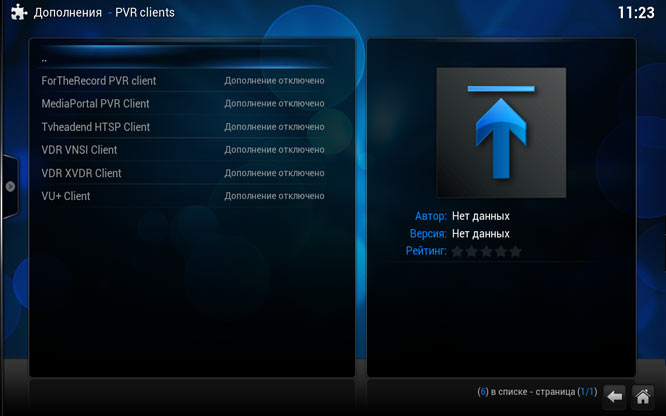Click the 11:23 clock display
The height and width of the screenshot is (416, 666).
[x=636, y=13]
